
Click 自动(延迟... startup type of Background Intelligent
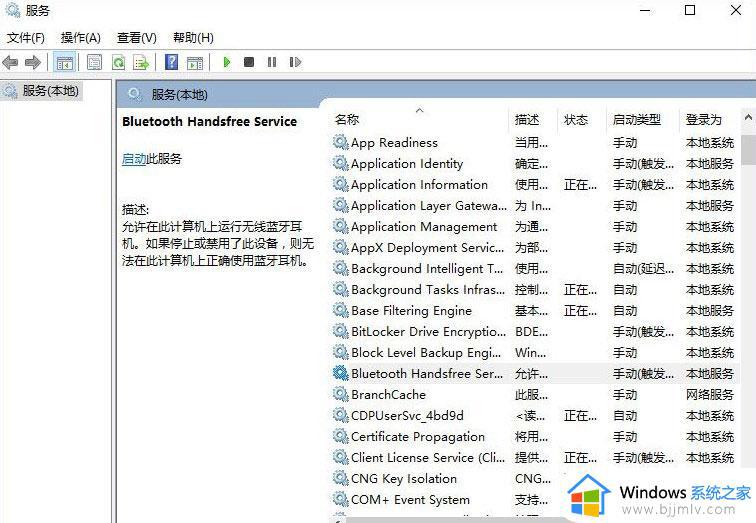[x=643, y=268]
